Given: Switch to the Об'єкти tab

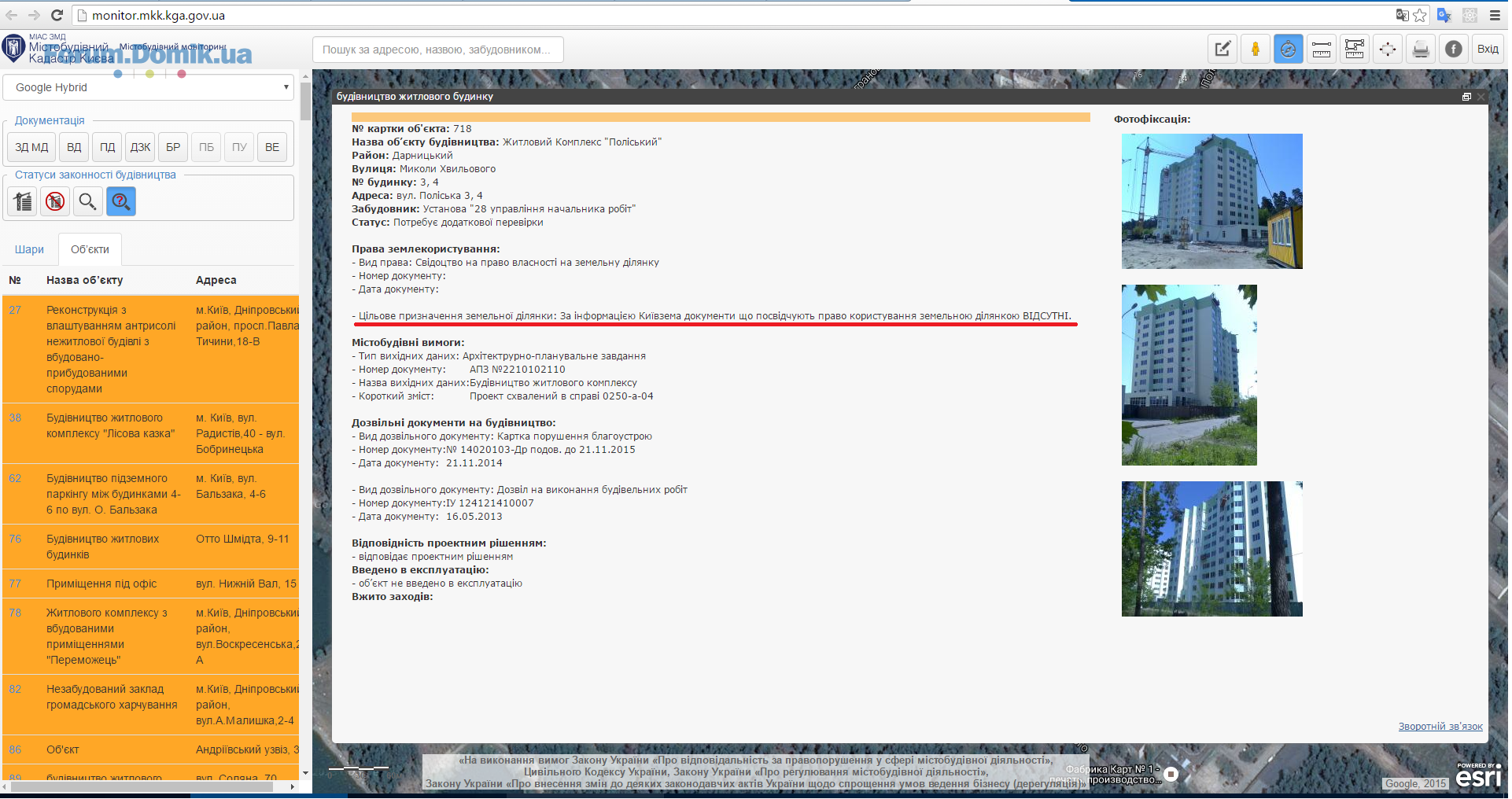Looking at the screenshot, I should (x=90, y=249).
